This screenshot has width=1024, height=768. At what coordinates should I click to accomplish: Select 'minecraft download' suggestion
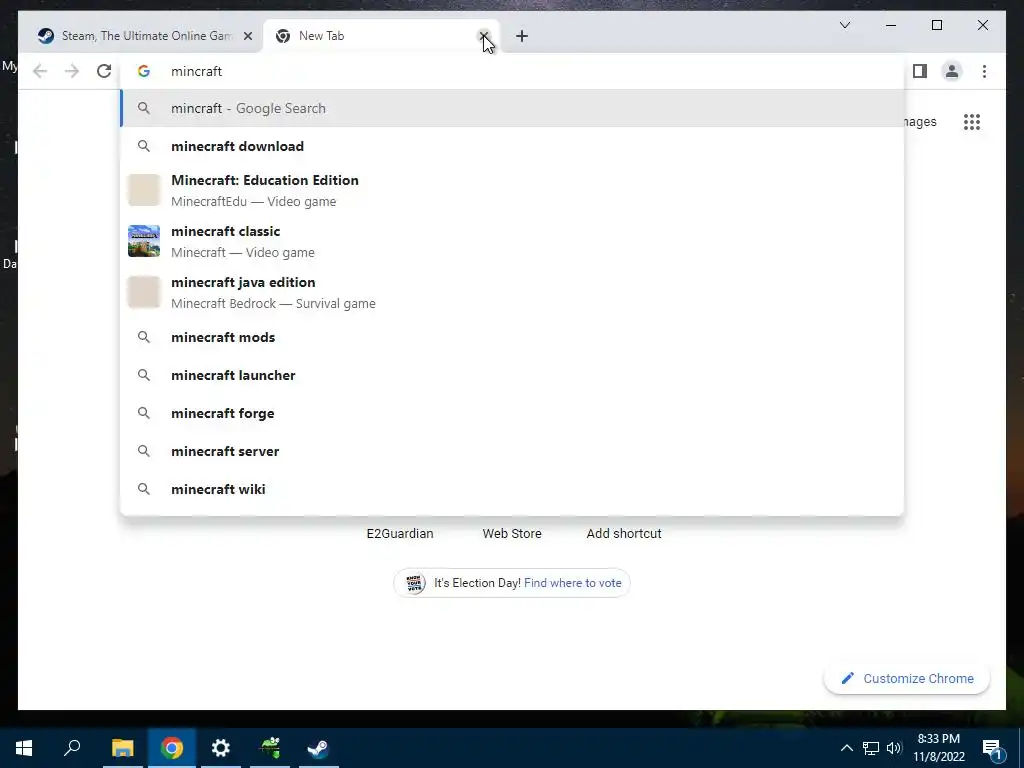pyautogui.click(x=511, y=146)
